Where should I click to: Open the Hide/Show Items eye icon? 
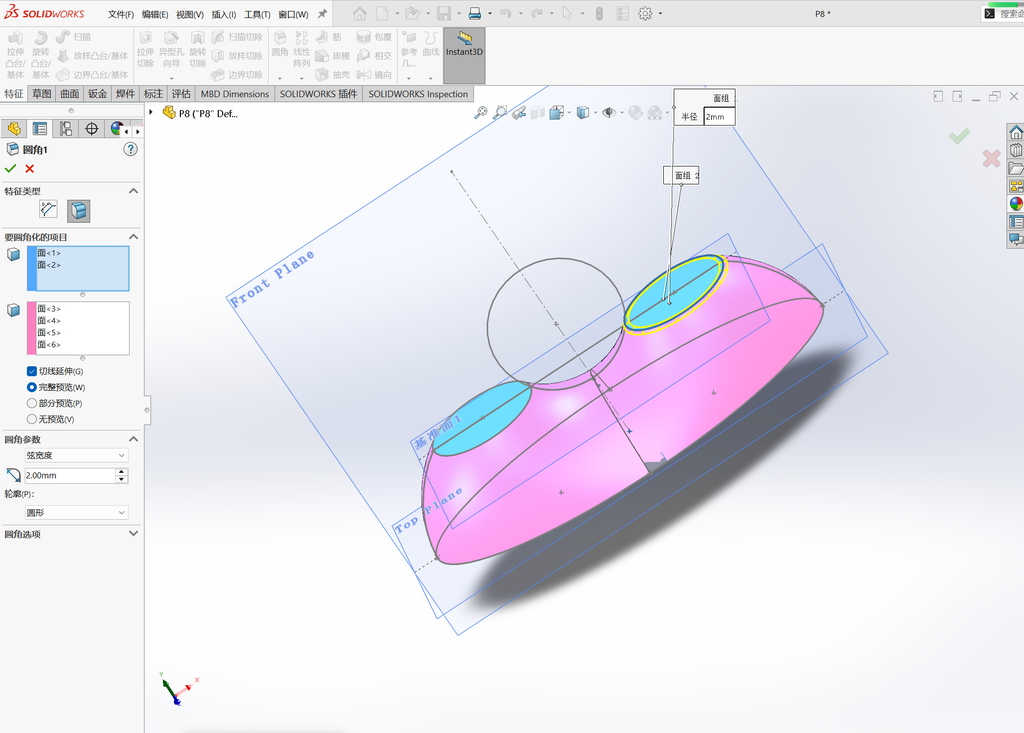coord(609,112)
